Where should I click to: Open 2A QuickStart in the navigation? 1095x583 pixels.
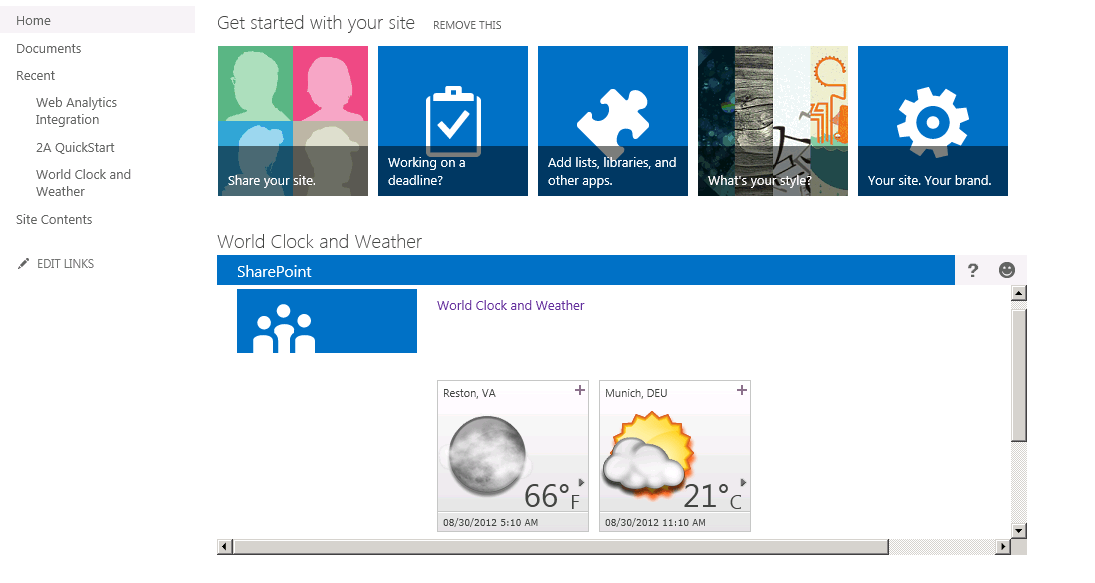(x=75, y=147)
